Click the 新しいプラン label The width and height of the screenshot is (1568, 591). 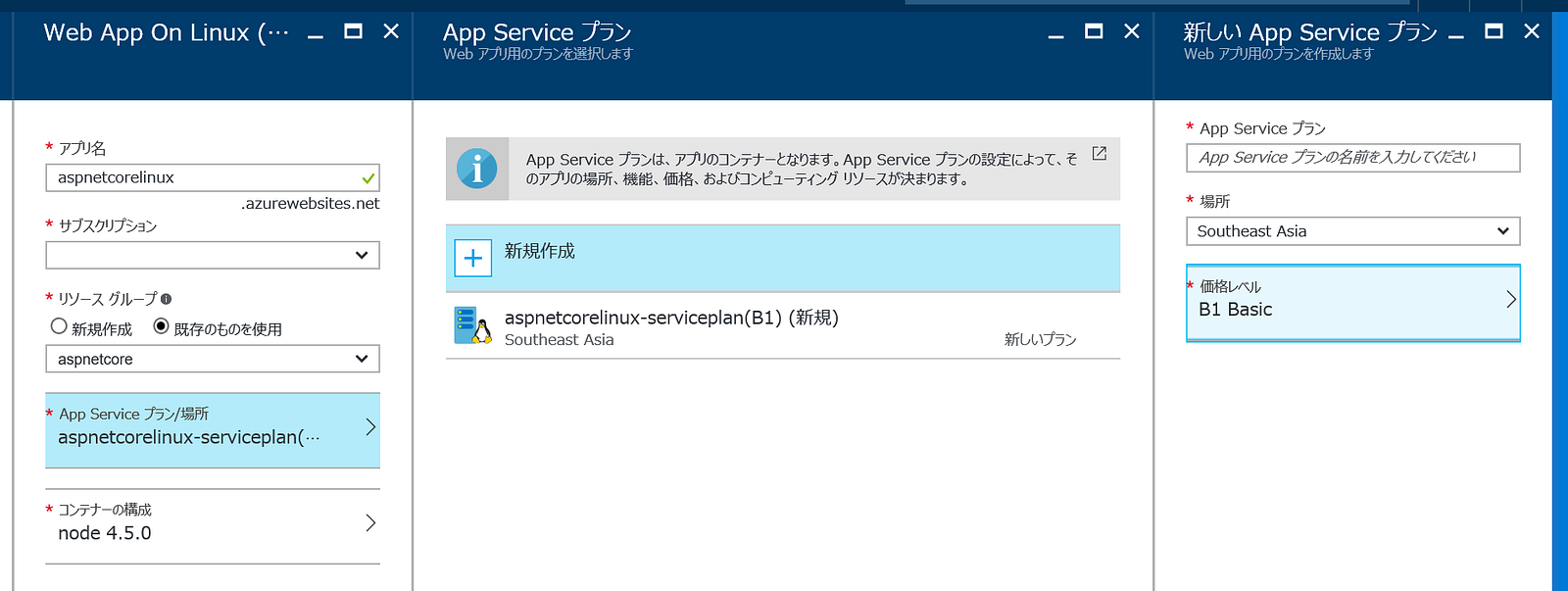click(1040, 339)
